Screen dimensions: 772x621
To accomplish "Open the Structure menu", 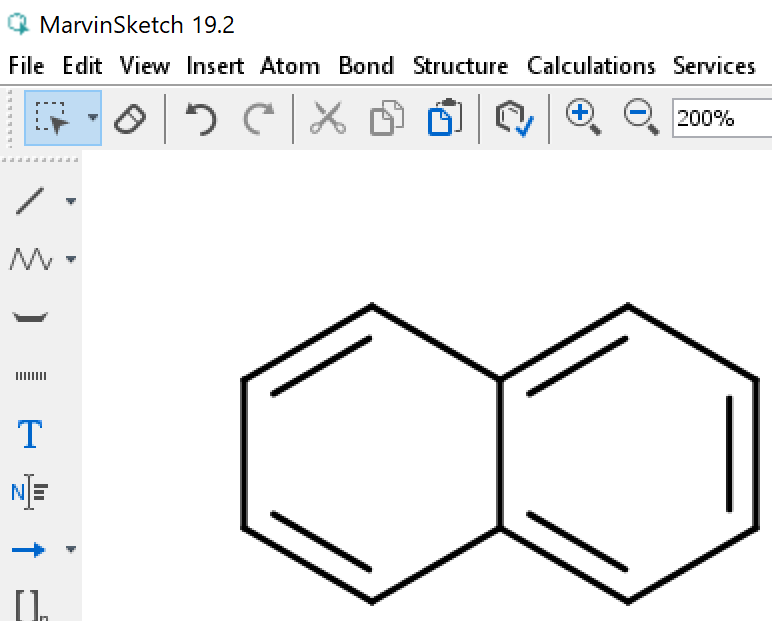I will [x=460, y=66].
